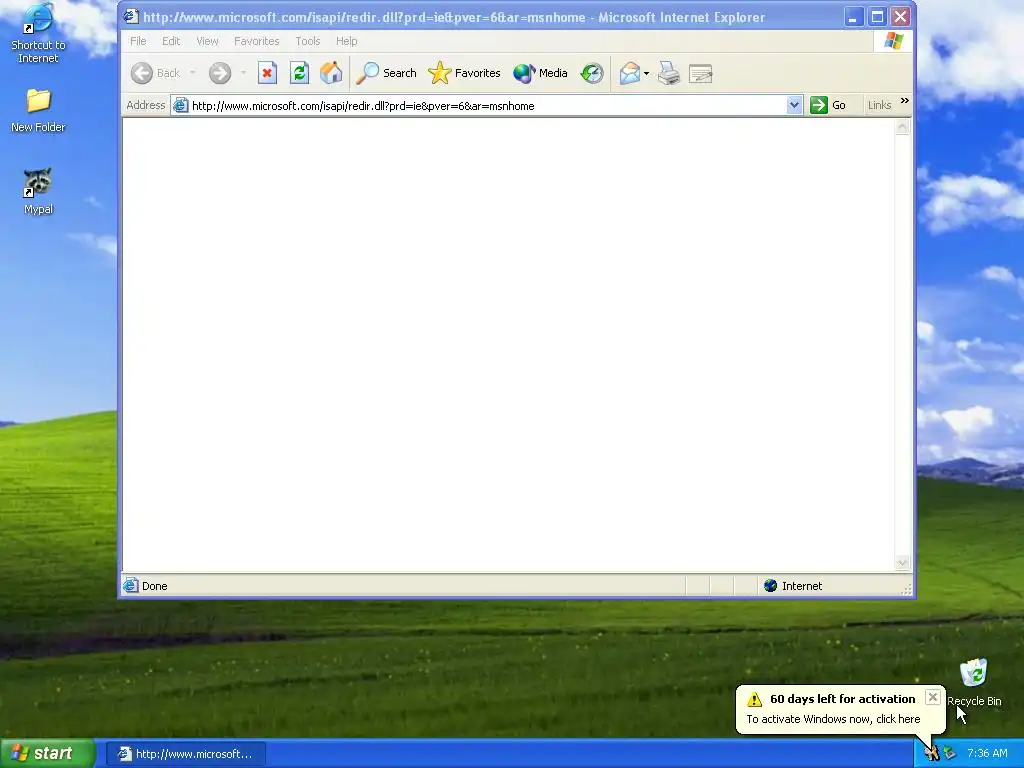Click the Internet Explorer taskbar button
1024x768 pixels.
pyautogui.click(x=186, y=754)
